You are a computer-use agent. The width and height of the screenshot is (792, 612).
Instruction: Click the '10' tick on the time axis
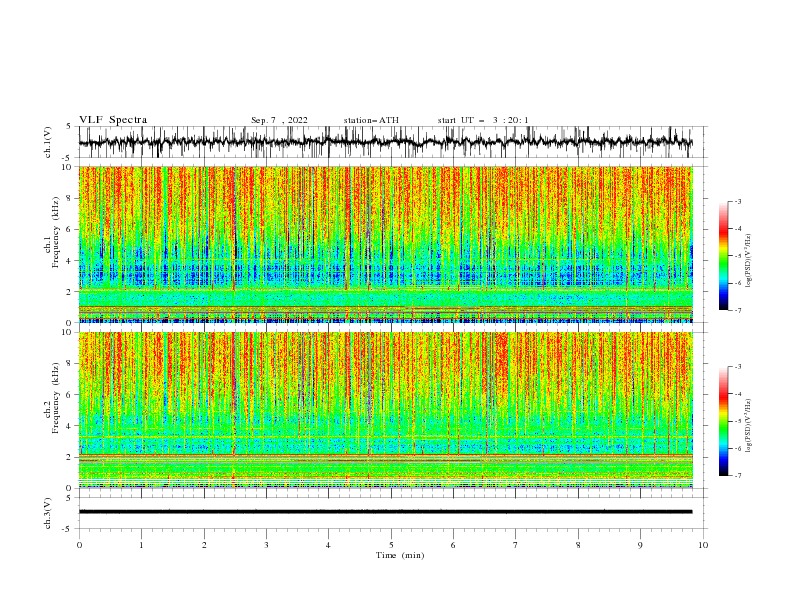(703, 545)
